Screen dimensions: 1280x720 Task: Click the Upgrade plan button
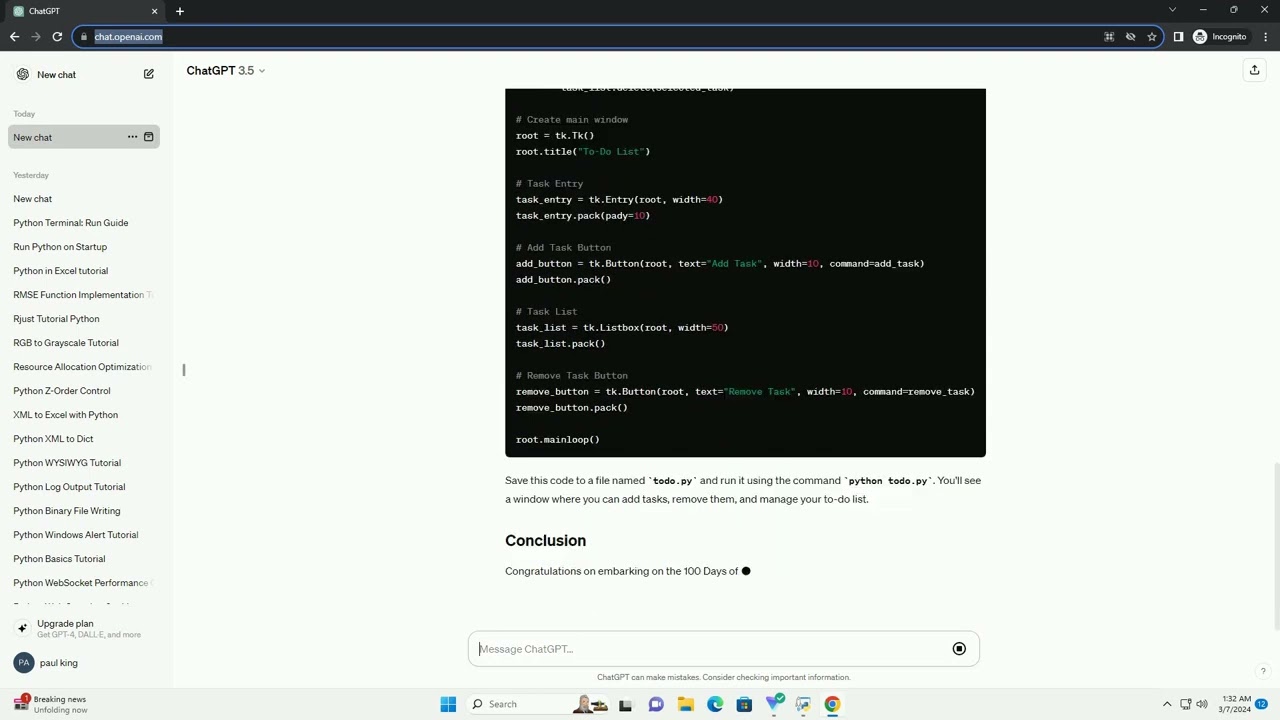coord(84,628)
